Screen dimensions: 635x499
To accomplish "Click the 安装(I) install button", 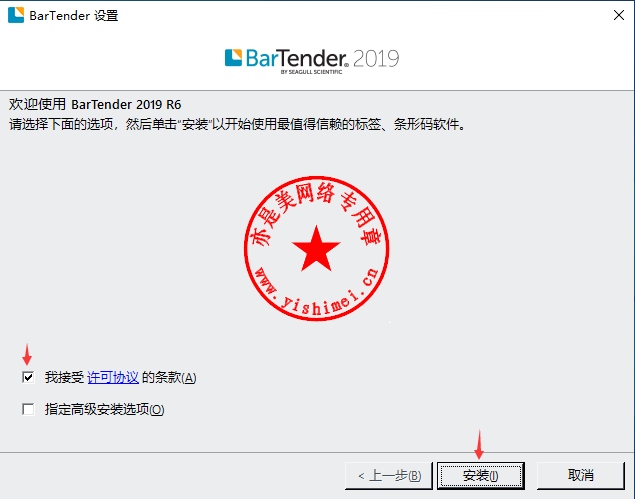I will click(x=481, y=476).
